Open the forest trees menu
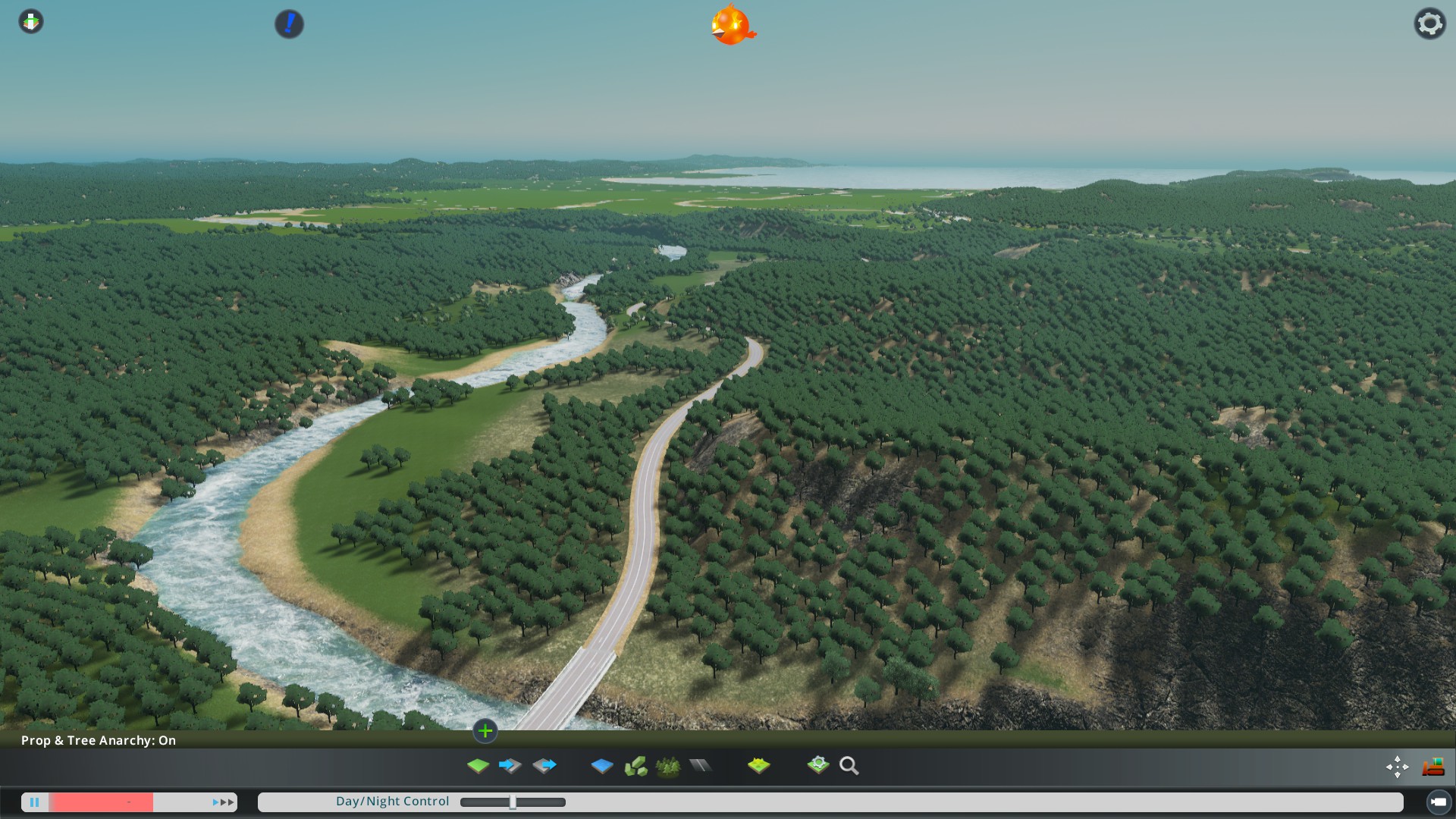The width and height of the screenshot is (1456, 819). pos(668,766)
